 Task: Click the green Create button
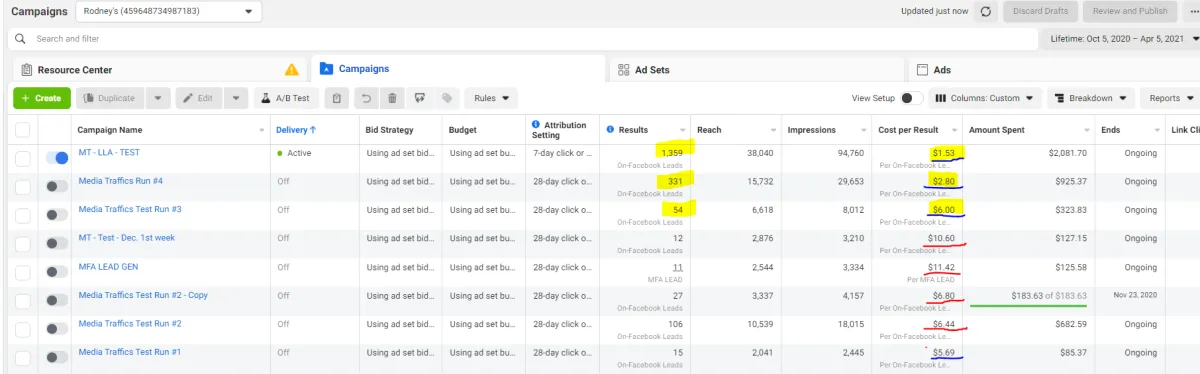coord(42,98)
